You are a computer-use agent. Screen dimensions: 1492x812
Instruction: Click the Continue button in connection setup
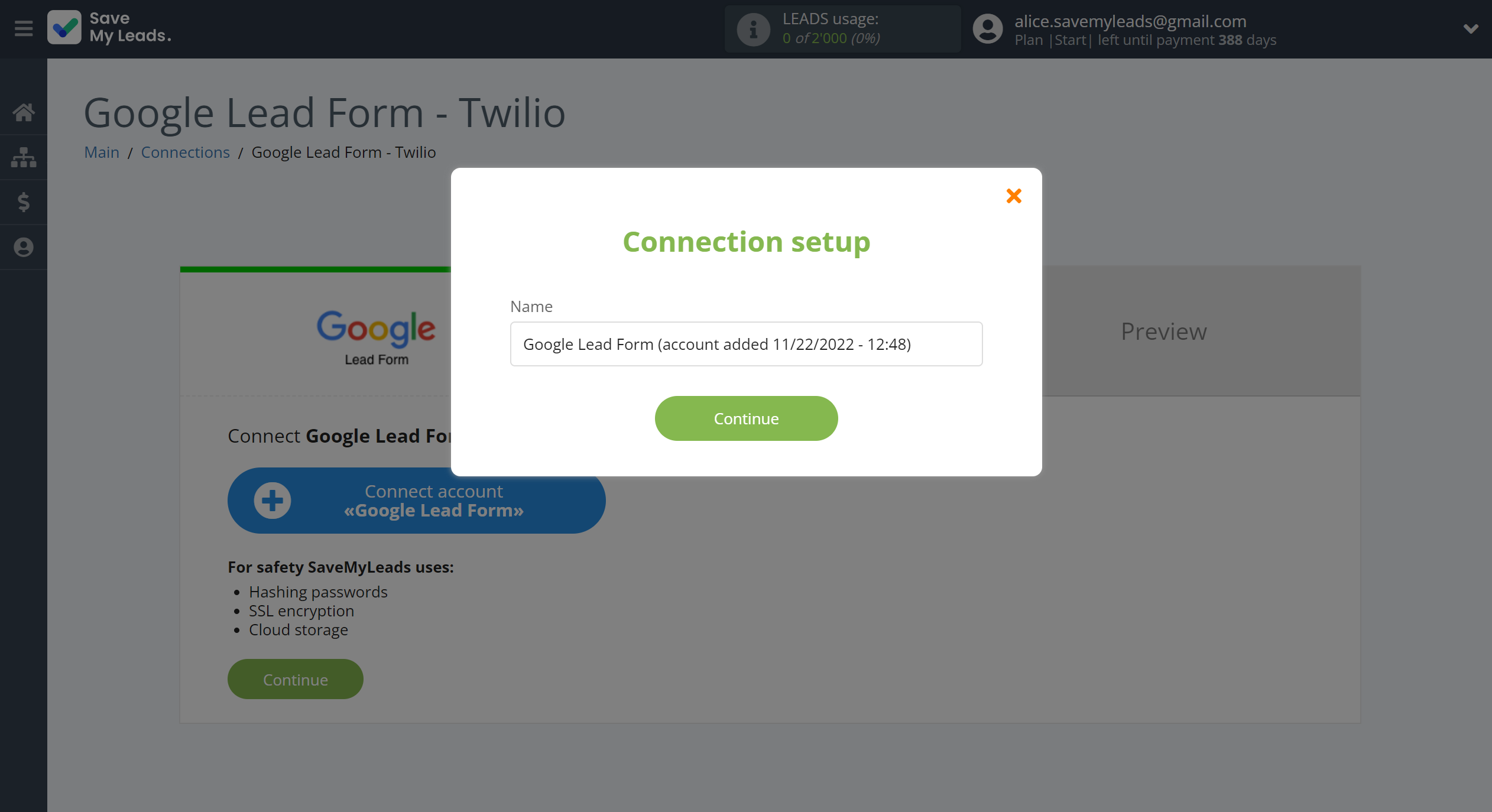[746, 418]
